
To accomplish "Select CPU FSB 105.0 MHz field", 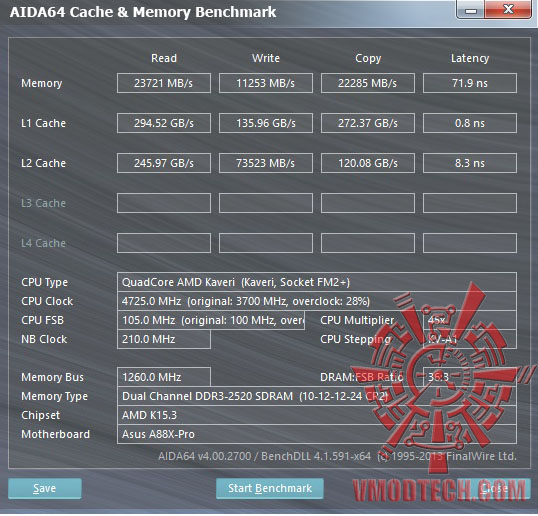I will tap(211, 320).
